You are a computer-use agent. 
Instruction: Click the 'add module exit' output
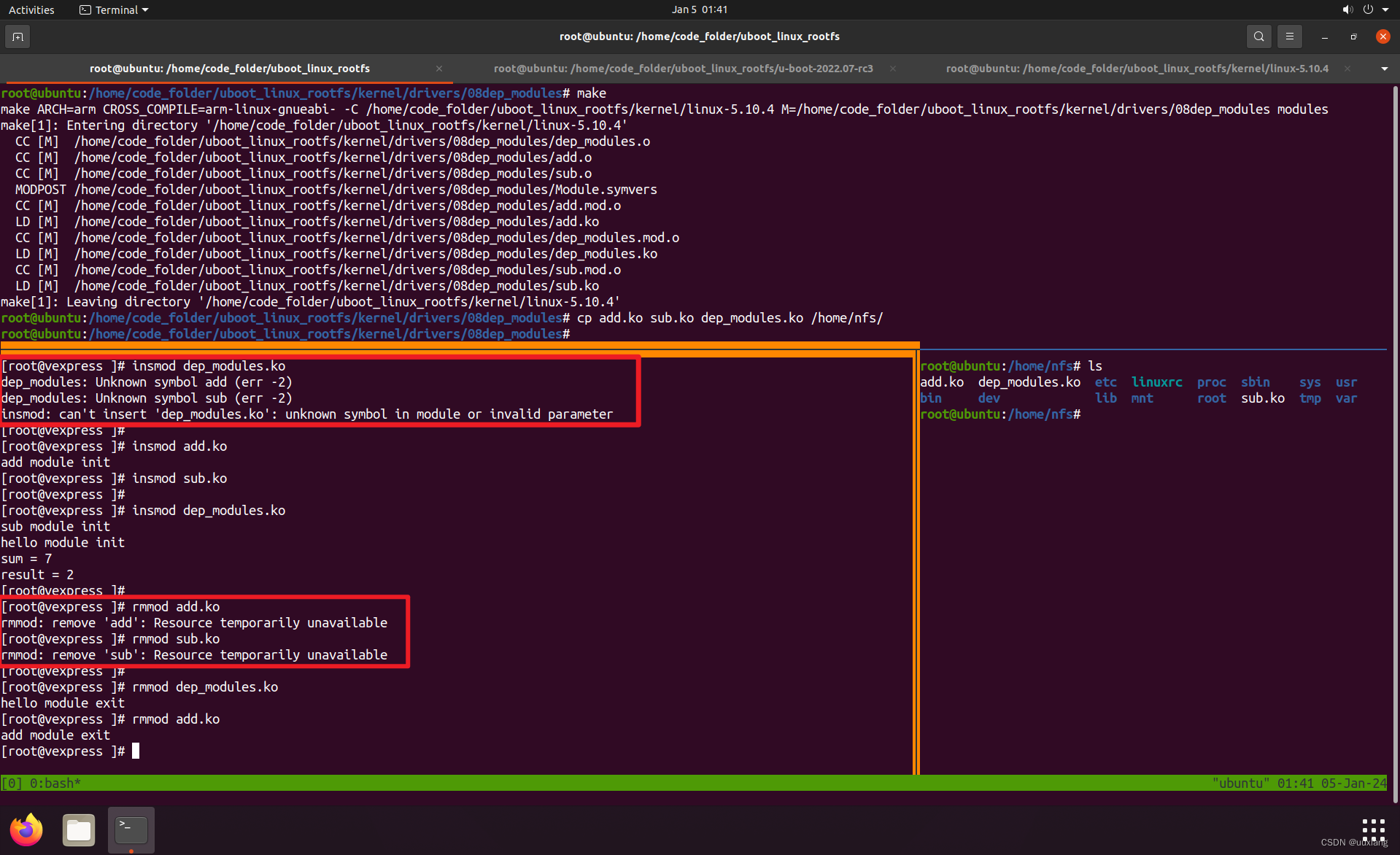55,735
